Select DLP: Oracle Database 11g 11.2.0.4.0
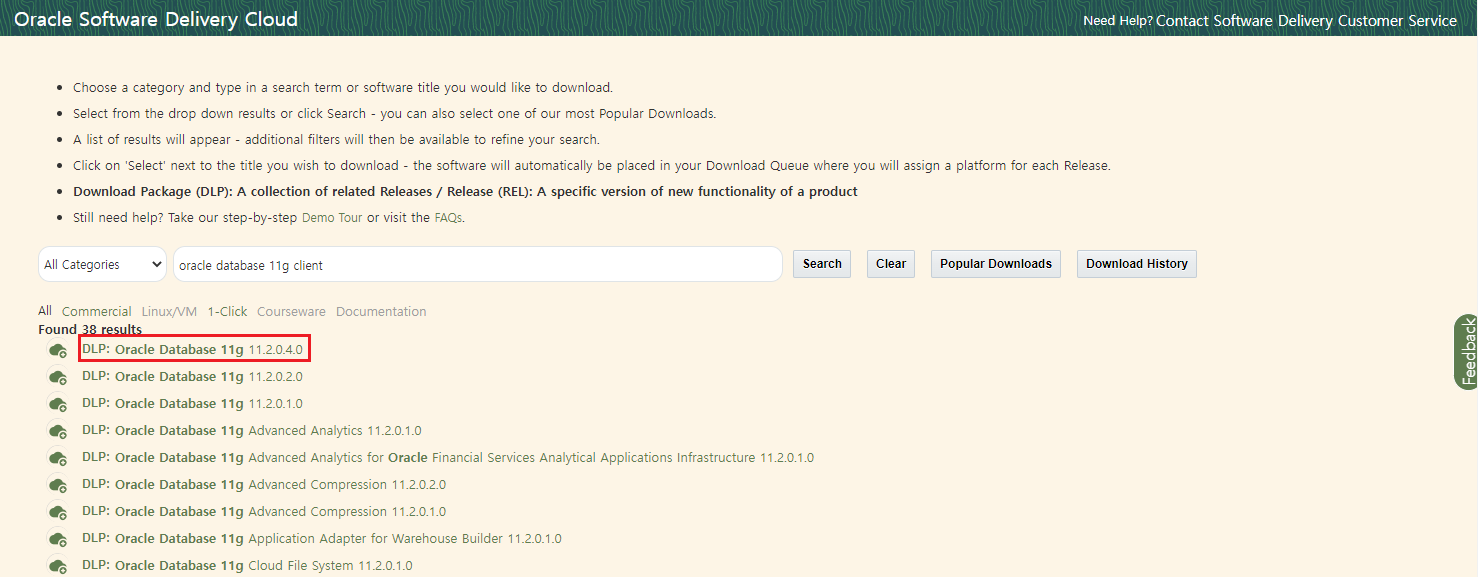 (x=192, y=349)
